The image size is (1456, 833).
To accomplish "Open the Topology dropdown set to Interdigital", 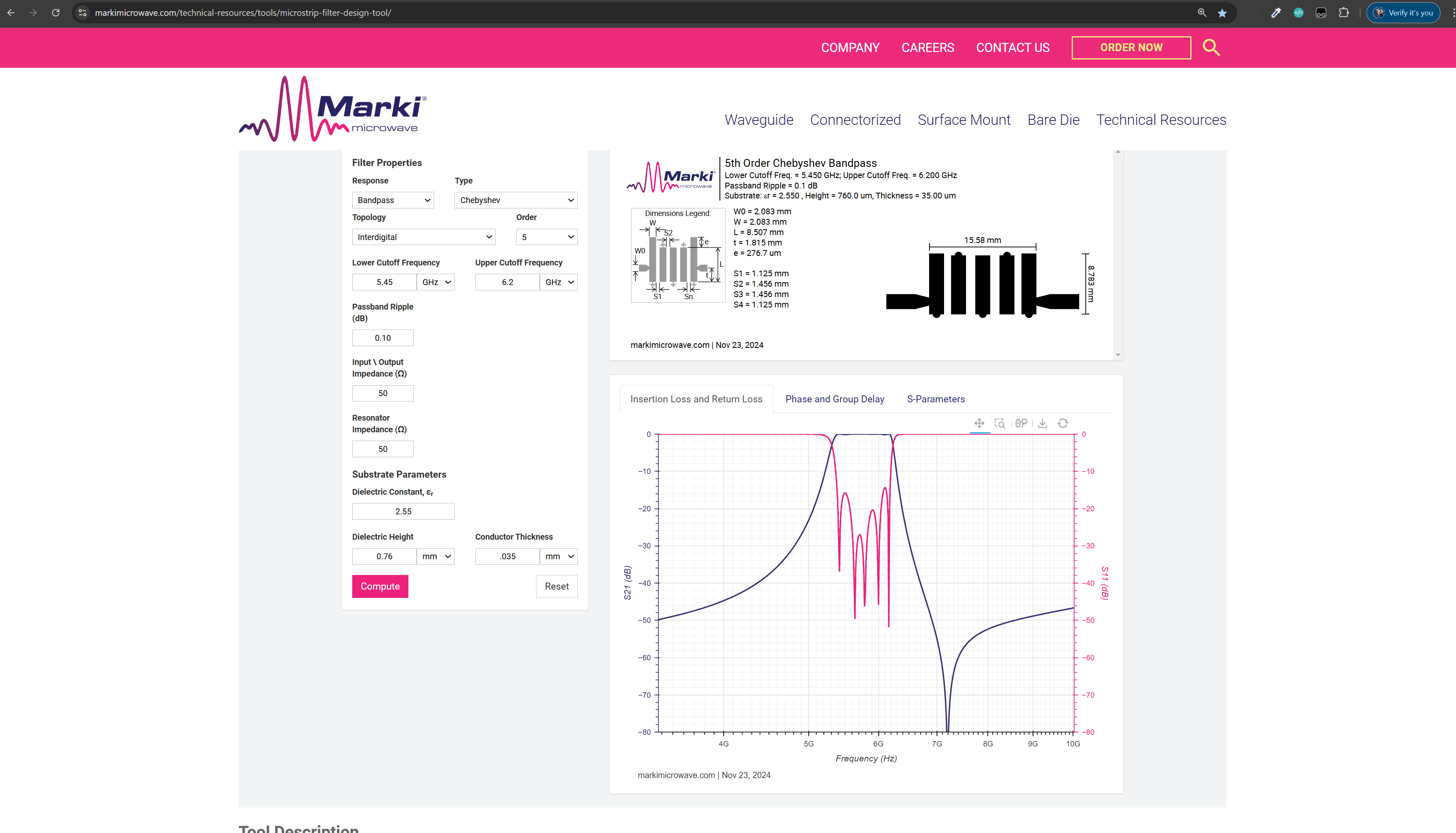I will point(424,237).
